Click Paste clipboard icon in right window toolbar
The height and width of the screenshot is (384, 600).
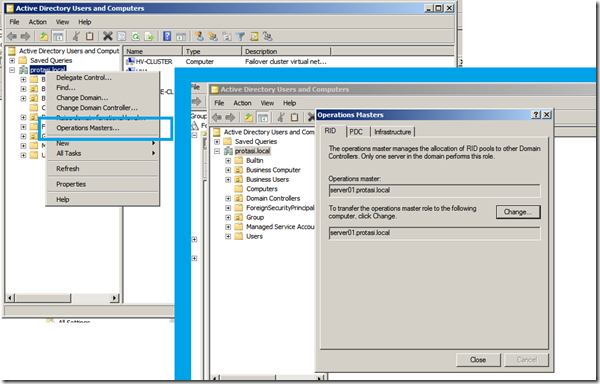294,117
